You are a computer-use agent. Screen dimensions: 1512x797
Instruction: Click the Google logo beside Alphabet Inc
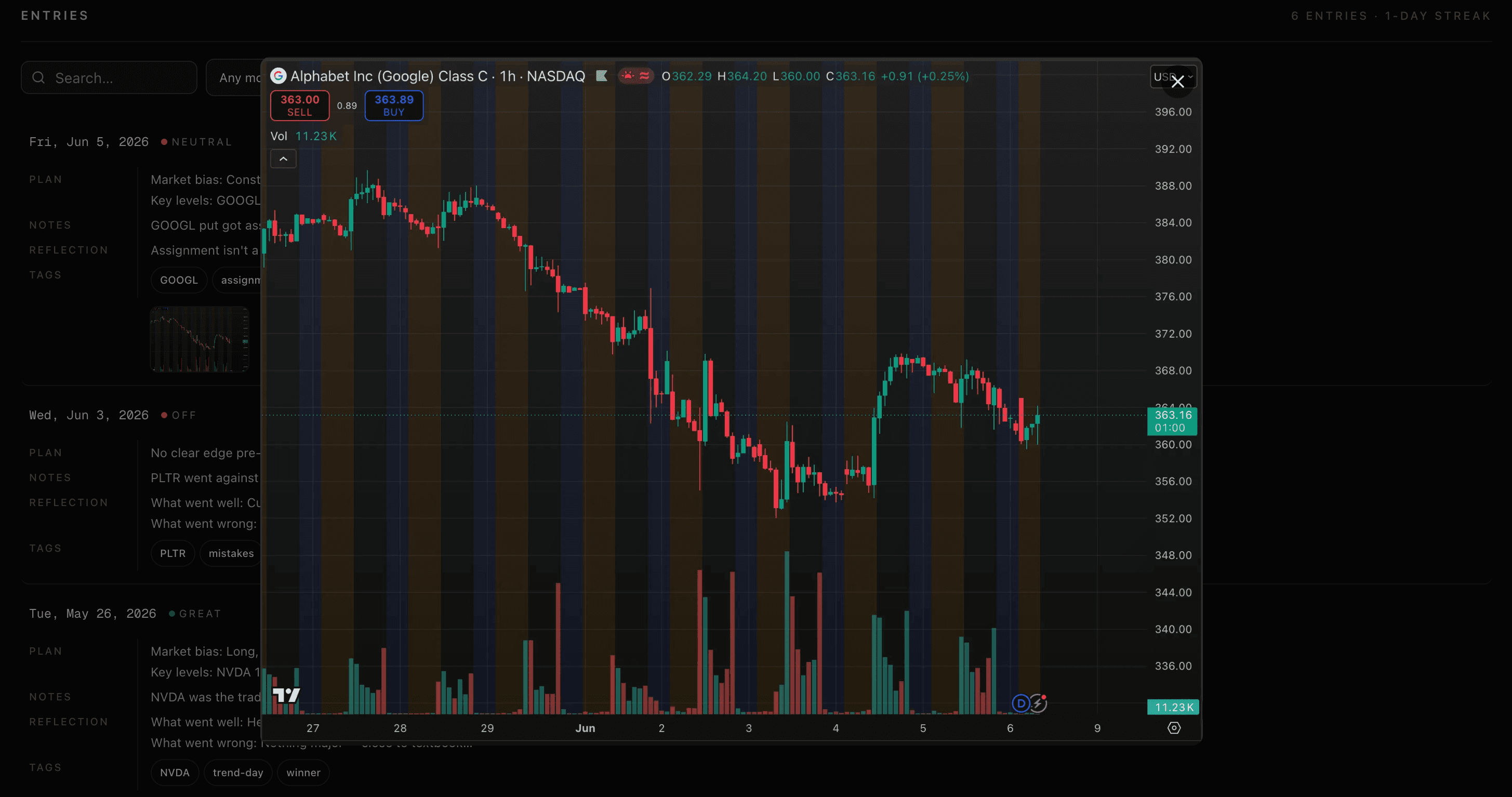point(278,76)
